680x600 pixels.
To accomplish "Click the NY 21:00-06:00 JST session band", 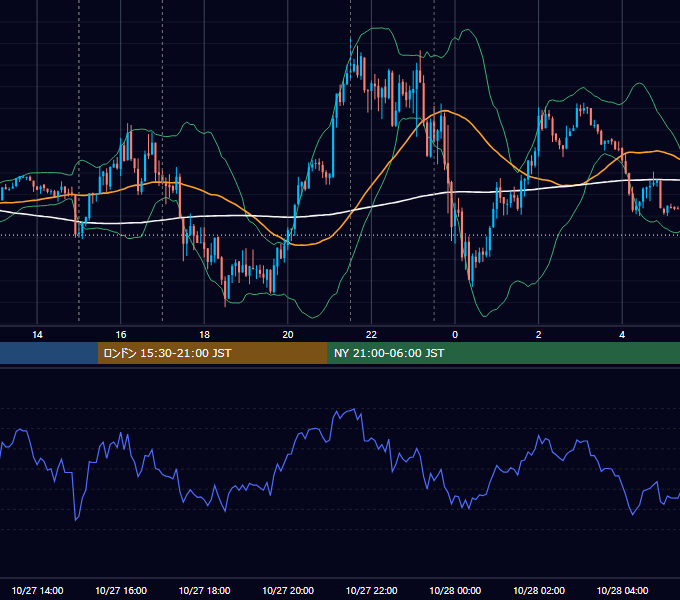I will tap(503, 353).
